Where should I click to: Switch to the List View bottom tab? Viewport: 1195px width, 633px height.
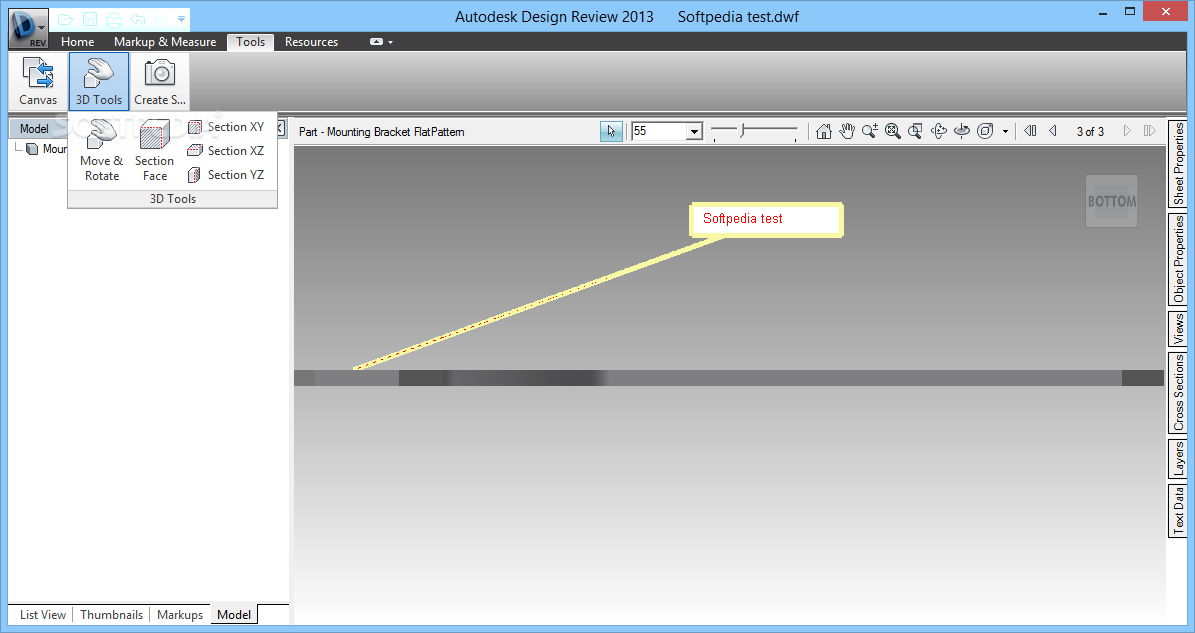43,615
